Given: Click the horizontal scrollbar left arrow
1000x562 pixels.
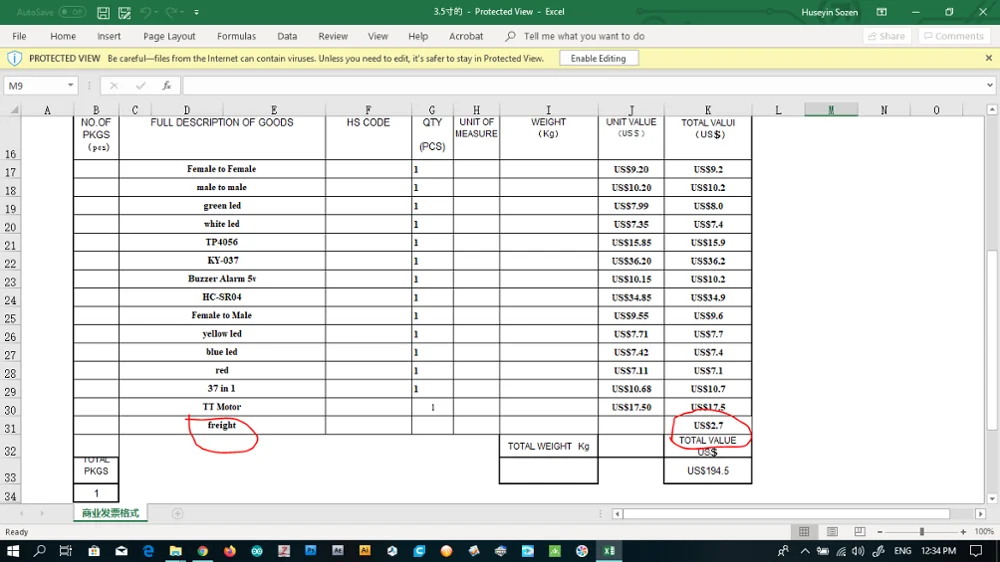Looking at the screenshot, I should 617,514.
